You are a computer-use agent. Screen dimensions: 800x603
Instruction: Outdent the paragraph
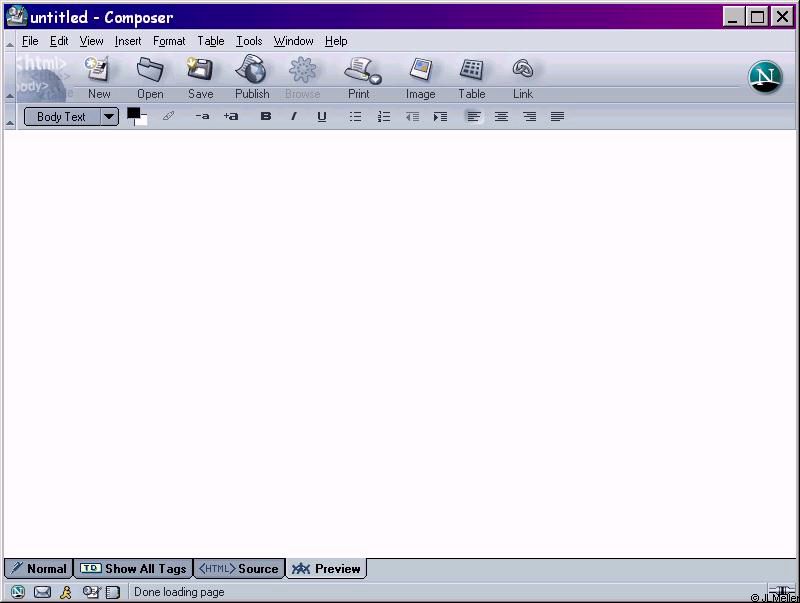(x=412, y=117)
